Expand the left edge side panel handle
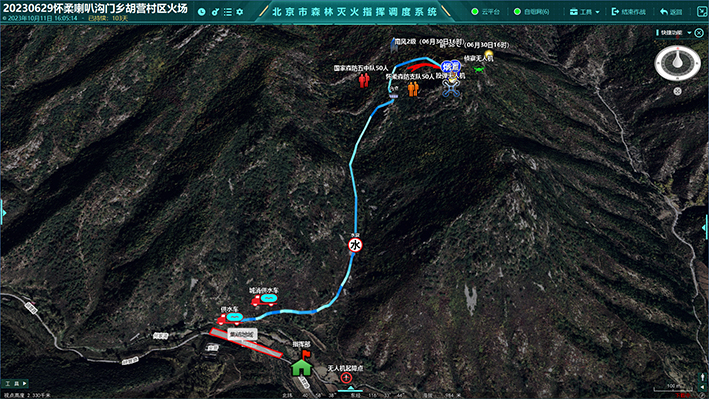Viewport: 709px width, 399px height. [x=3, y=213]
